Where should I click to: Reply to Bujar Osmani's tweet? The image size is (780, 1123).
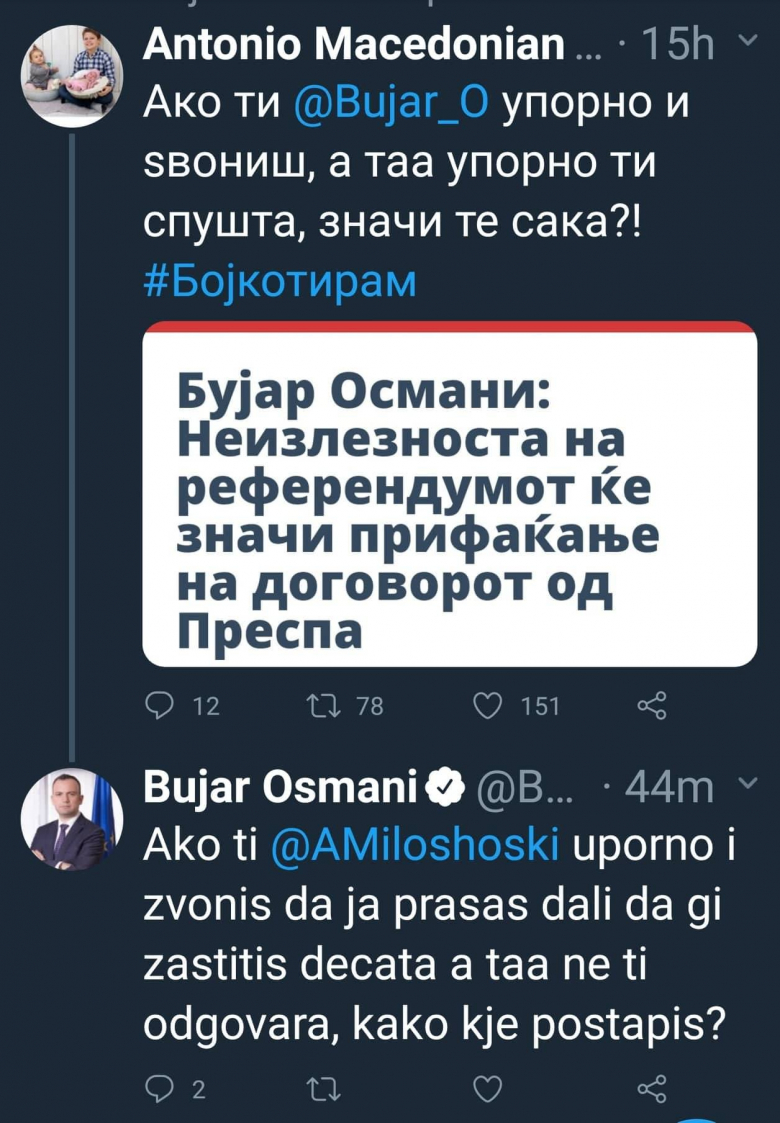pos(160,1088)
